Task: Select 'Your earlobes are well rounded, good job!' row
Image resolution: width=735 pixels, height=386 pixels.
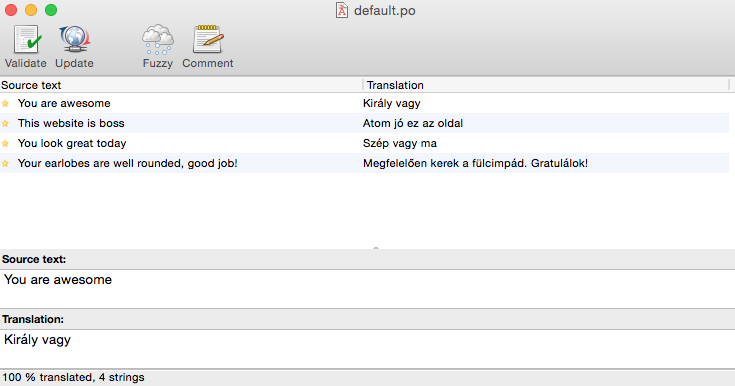Action: [364, 163]
